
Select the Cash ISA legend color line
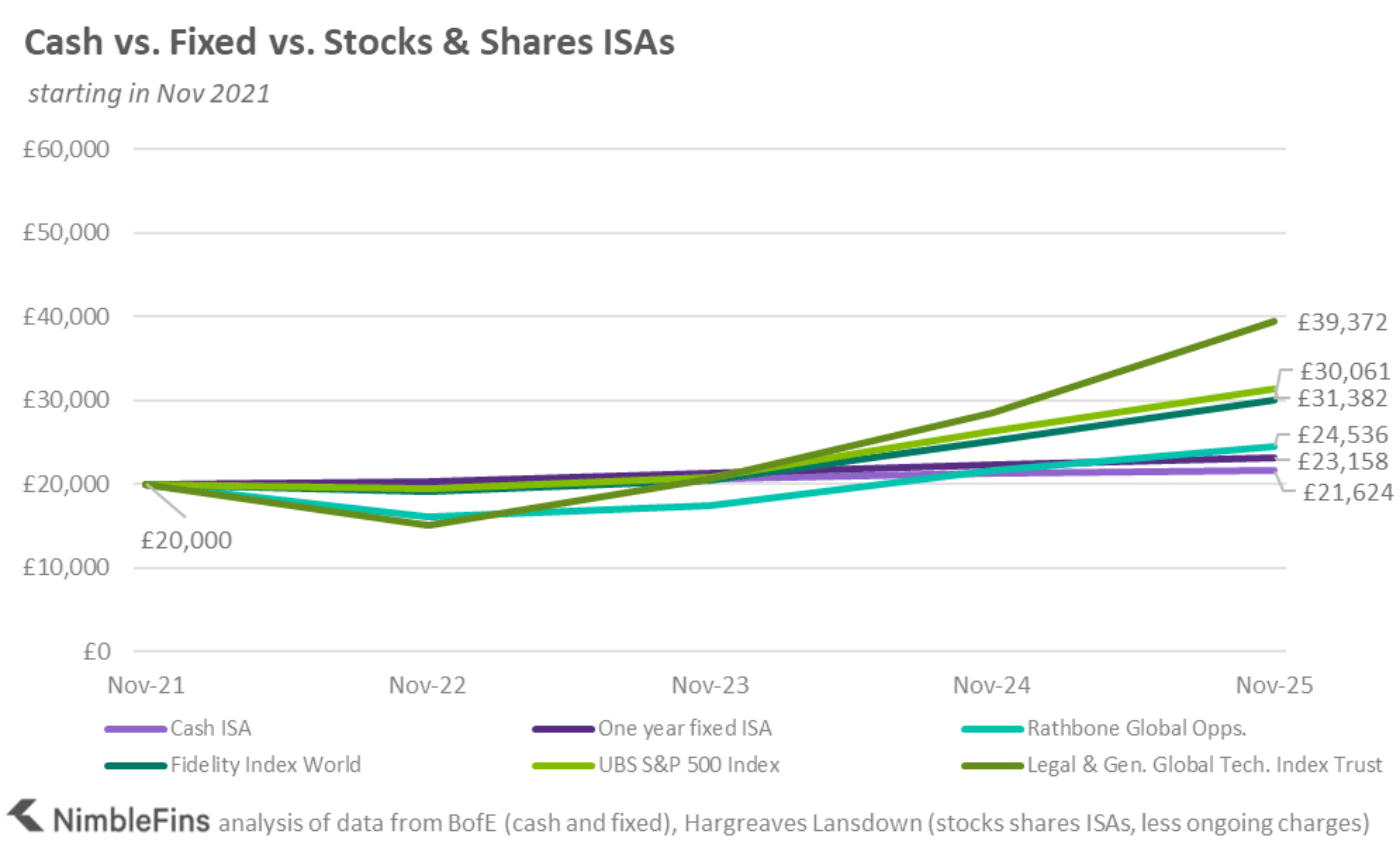click(x=135, y=730)
